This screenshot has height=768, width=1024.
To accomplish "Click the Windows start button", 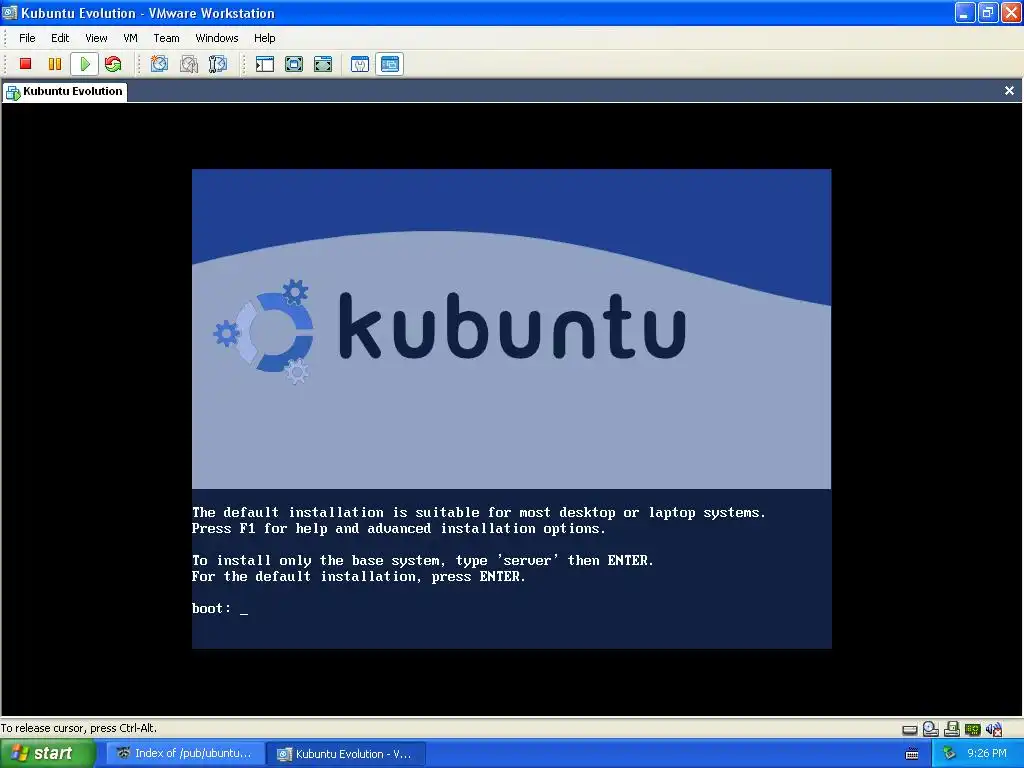I will (x=48, y=754).
